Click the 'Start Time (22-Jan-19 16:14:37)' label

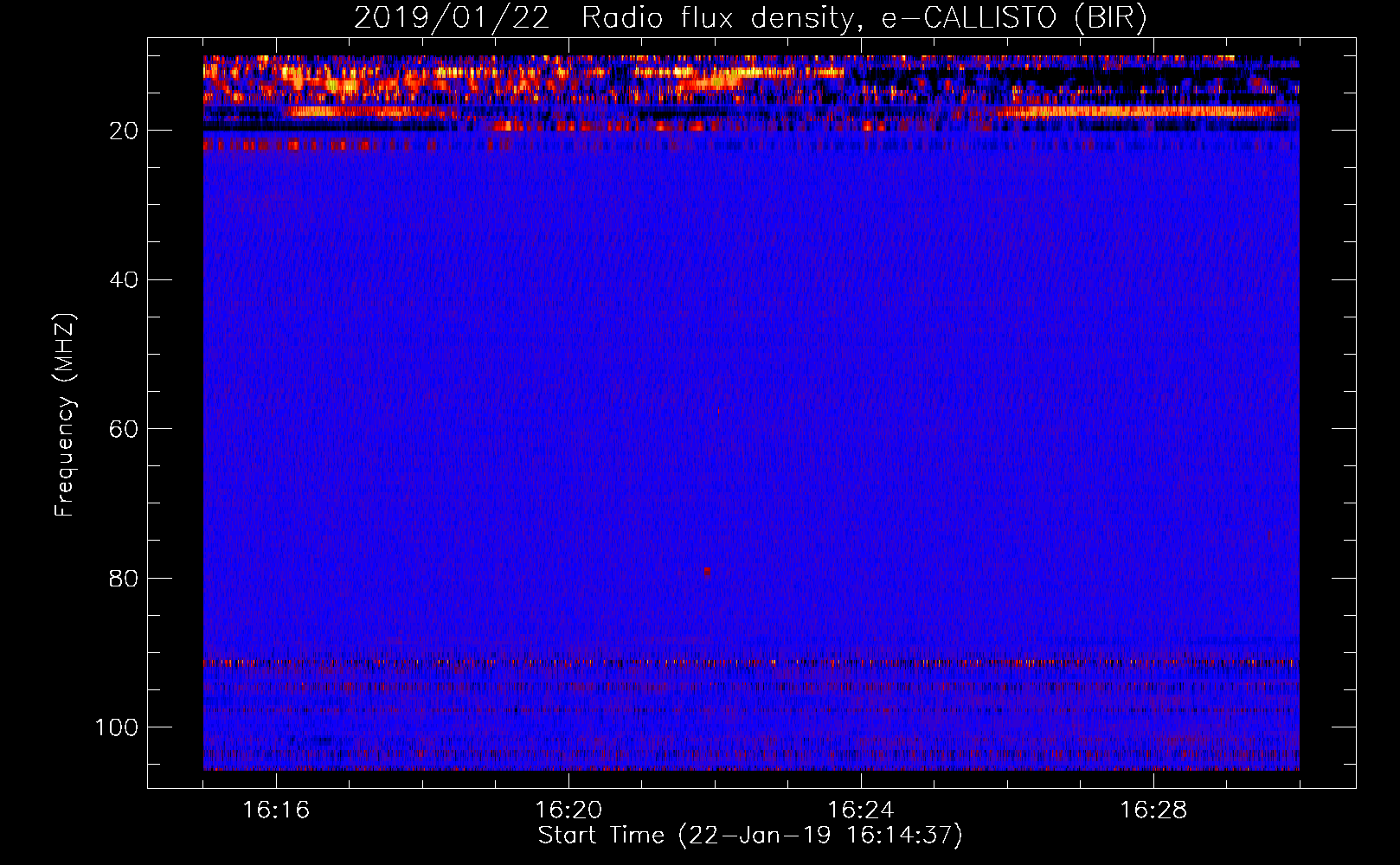750,836
